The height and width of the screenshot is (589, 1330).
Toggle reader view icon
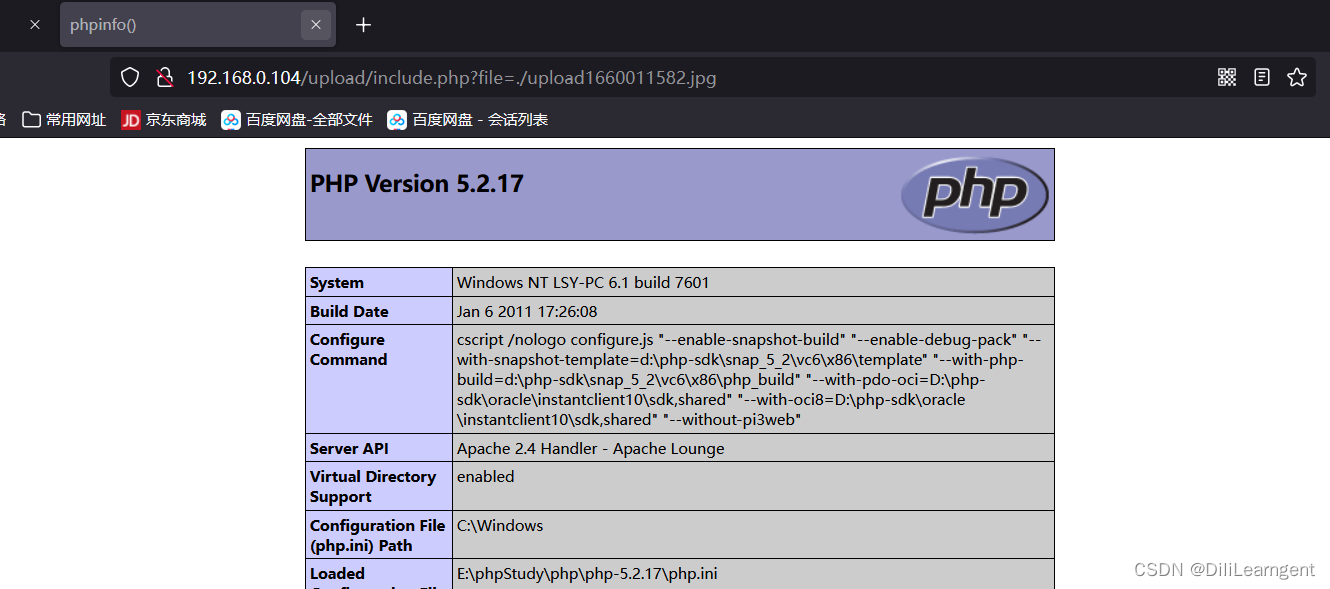pyautogui.click(x=1262, y=77)
